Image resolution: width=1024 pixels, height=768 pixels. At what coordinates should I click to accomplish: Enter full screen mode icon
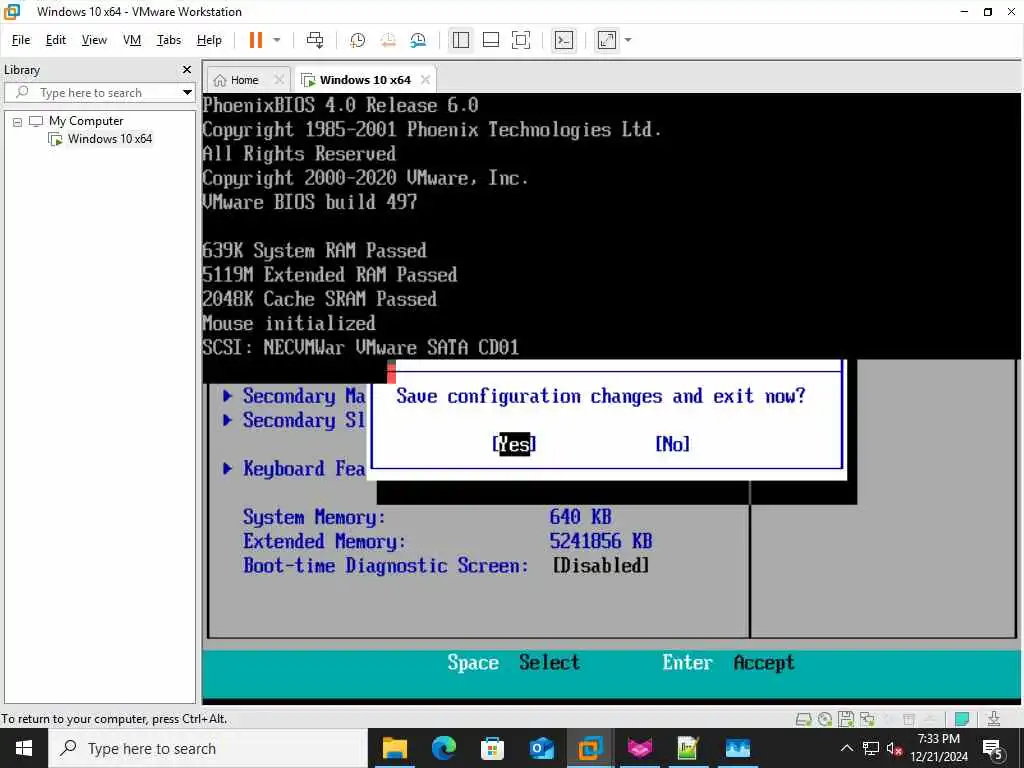[520, 40]
